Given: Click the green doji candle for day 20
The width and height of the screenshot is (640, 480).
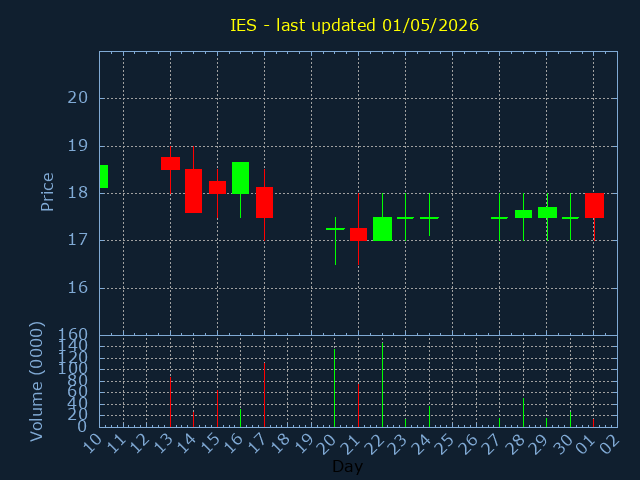Looking at the screenshot, I should pyautogui.click(x=336, y=229).
